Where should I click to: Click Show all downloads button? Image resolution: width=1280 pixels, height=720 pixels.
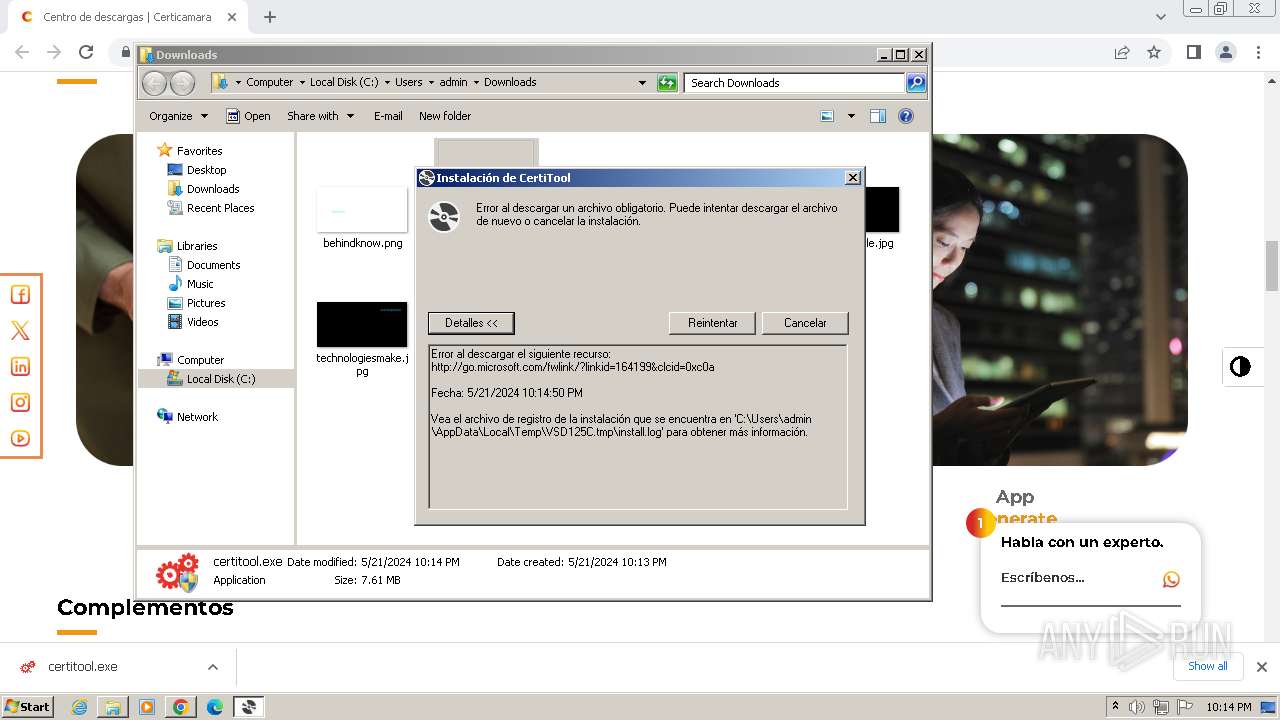click(x=1207, y=666)
